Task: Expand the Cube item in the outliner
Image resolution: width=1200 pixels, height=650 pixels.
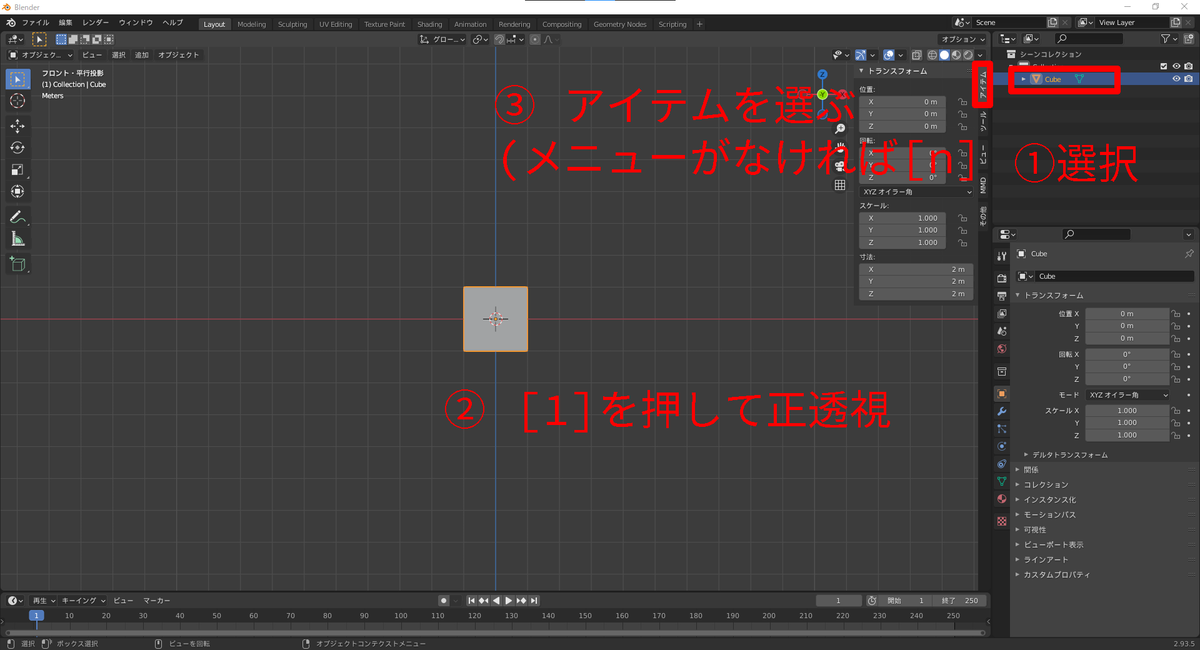Action: coord(1023,79)
